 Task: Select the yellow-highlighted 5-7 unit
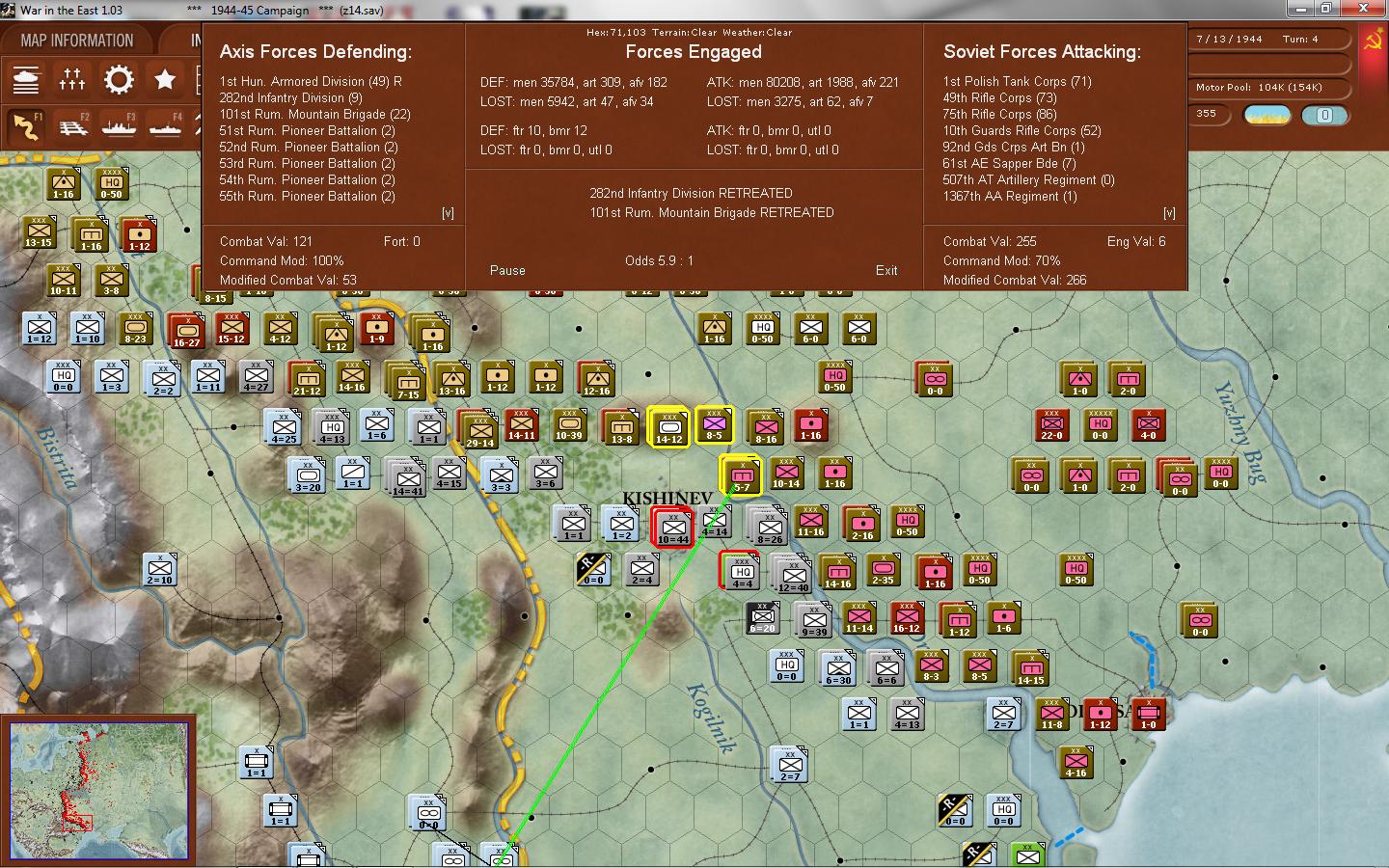coord(742,475)
